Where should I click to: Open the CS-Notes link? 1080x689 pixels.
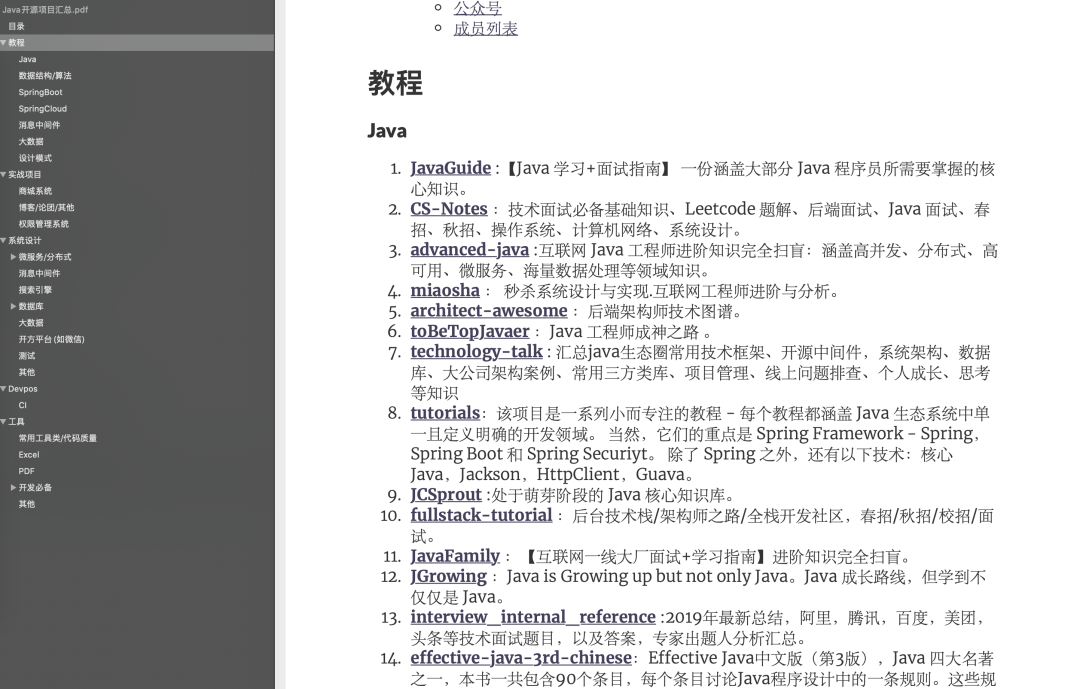click(x=449, y=209)
